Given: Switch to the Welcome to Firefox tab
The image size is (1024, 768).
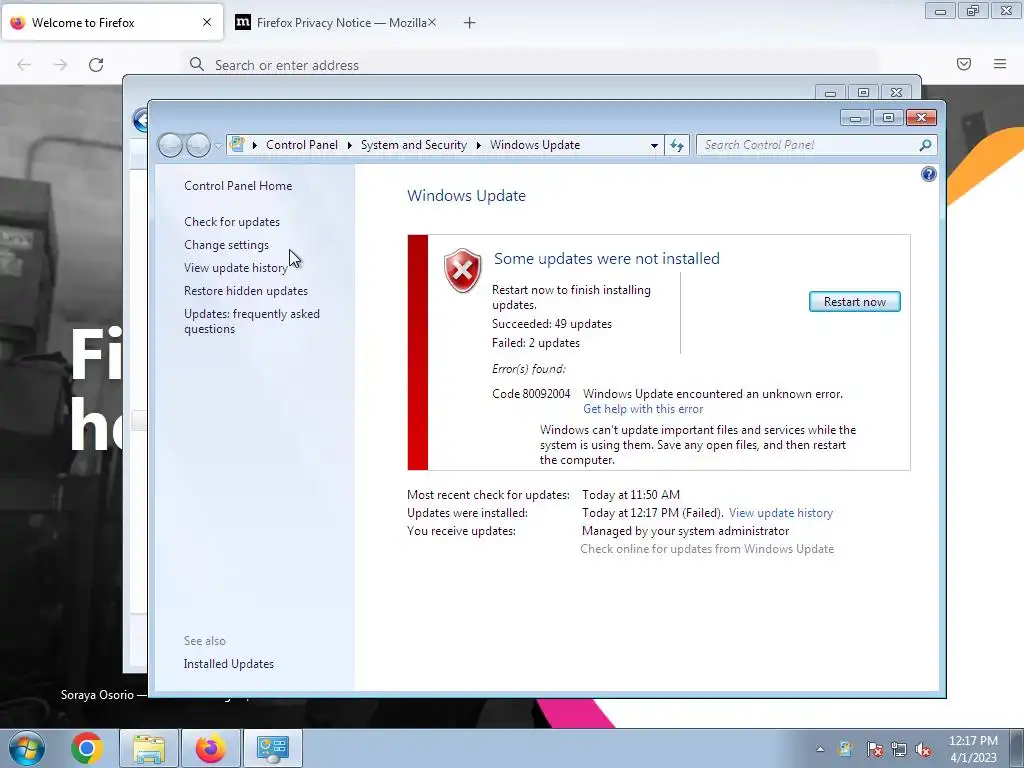Looking at the screenshot, I should point(112,22).
